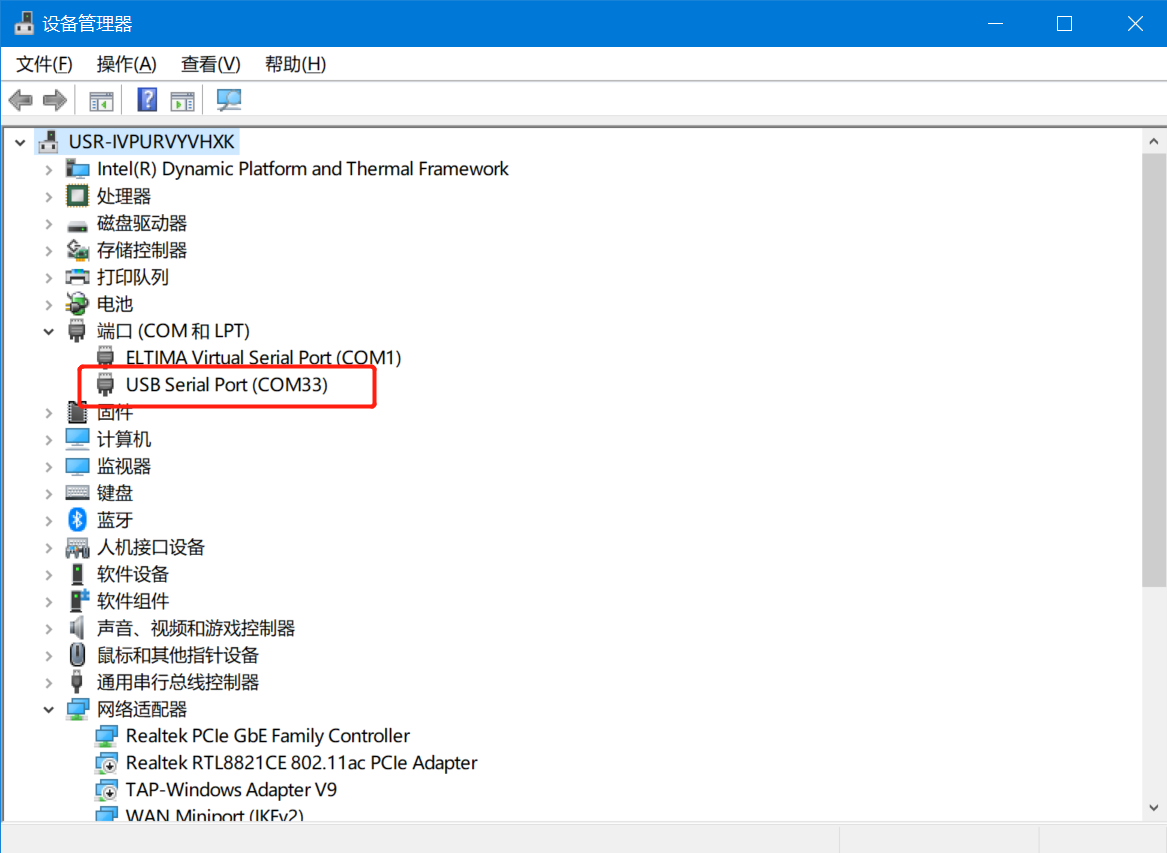
Task: Click the printer icon beside 打印队列
Action: tap(77, 277)
